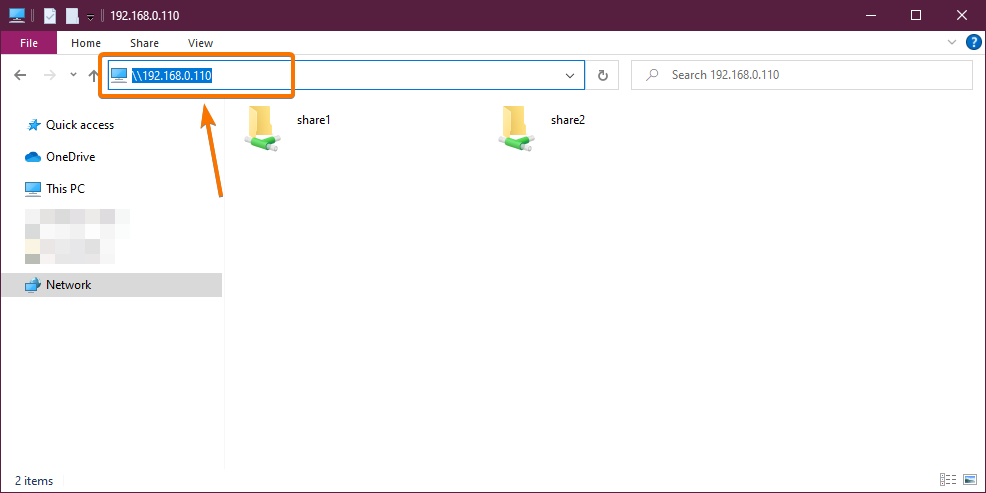
Task: Click the Back navigation arrow
Action: [20, 75]
